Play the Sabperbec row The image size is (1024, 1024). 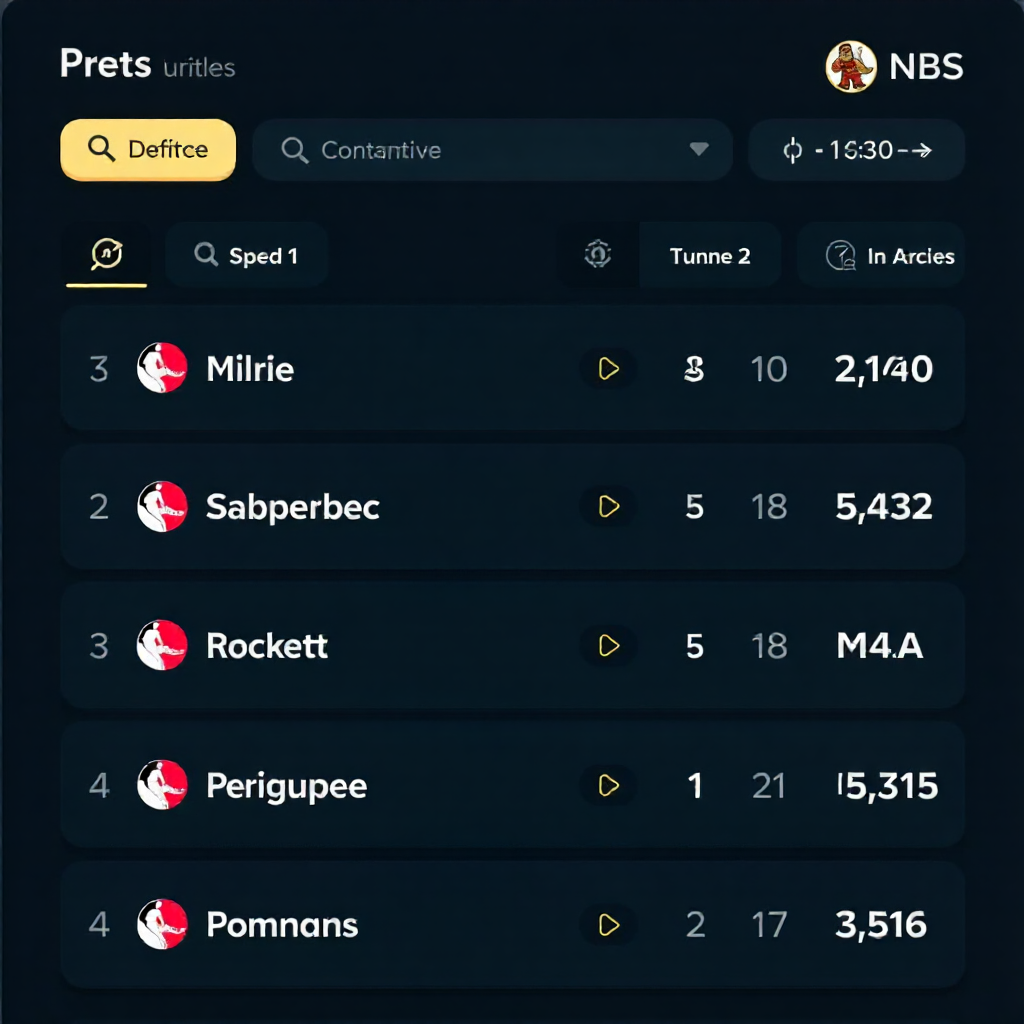(x=608, y=506)
